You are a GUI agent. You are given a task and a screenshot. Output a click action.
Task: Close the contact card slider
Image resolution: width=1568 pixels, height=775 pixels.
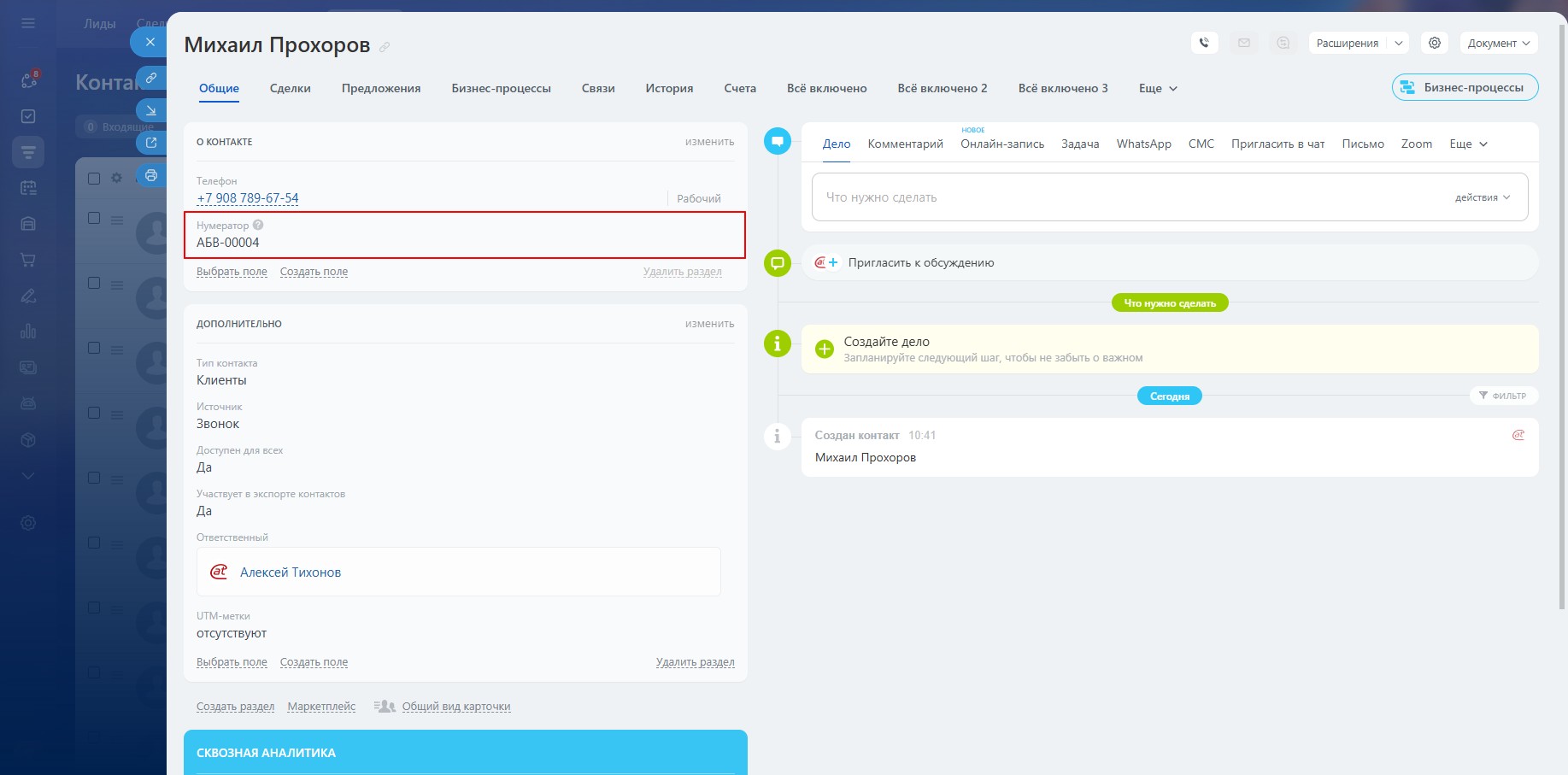[150, 42]
